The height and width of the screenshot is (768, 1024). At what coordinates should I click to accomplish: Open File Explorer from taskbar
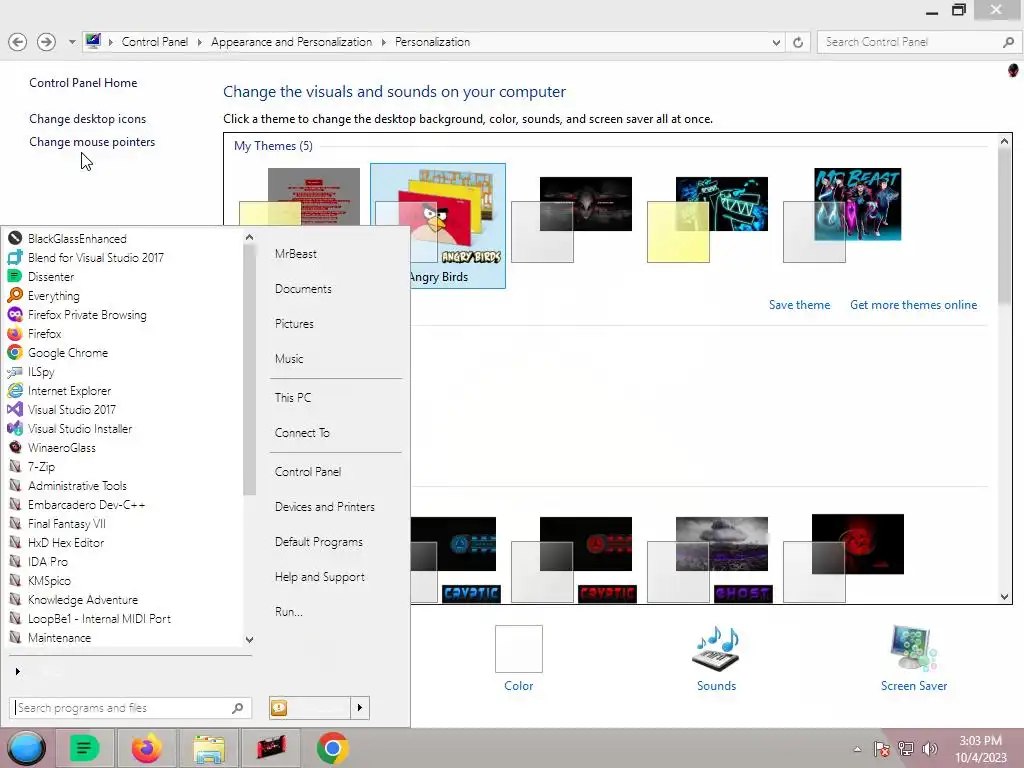coord(209,748)
